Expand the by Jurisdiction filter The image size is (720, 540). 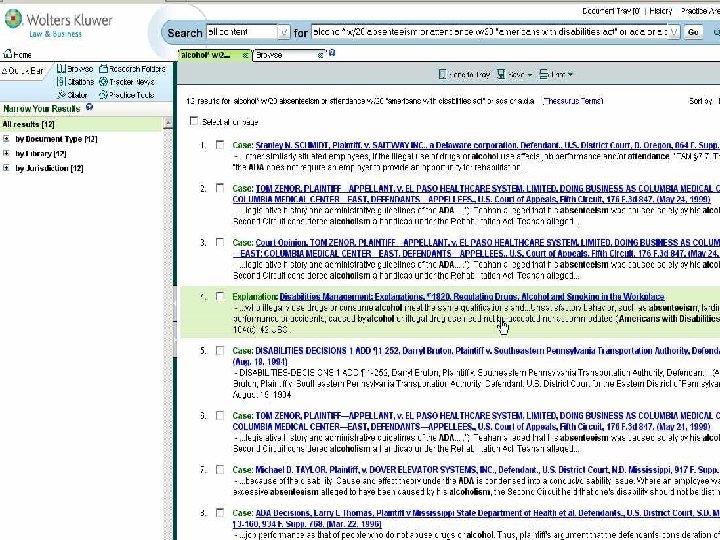(6, 168)
